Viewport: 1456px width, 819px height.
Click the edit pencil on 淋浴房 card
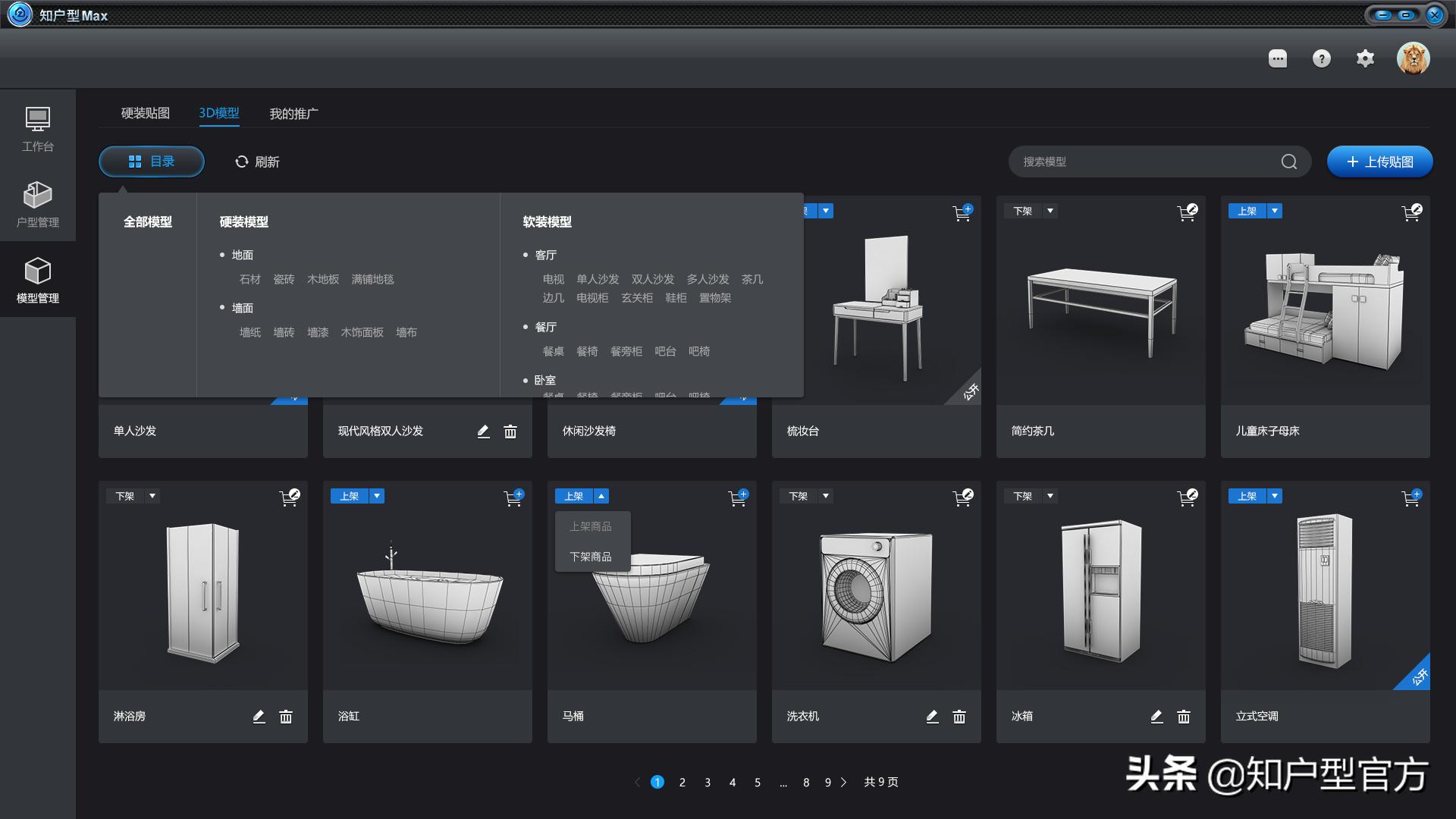tap(259, 717)
